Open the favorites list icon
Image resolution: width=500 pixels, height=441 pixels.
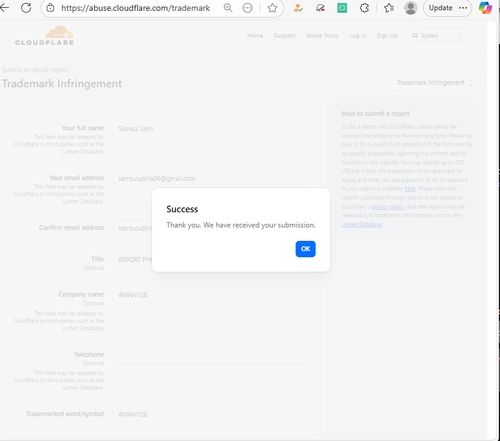click(389, 8)
